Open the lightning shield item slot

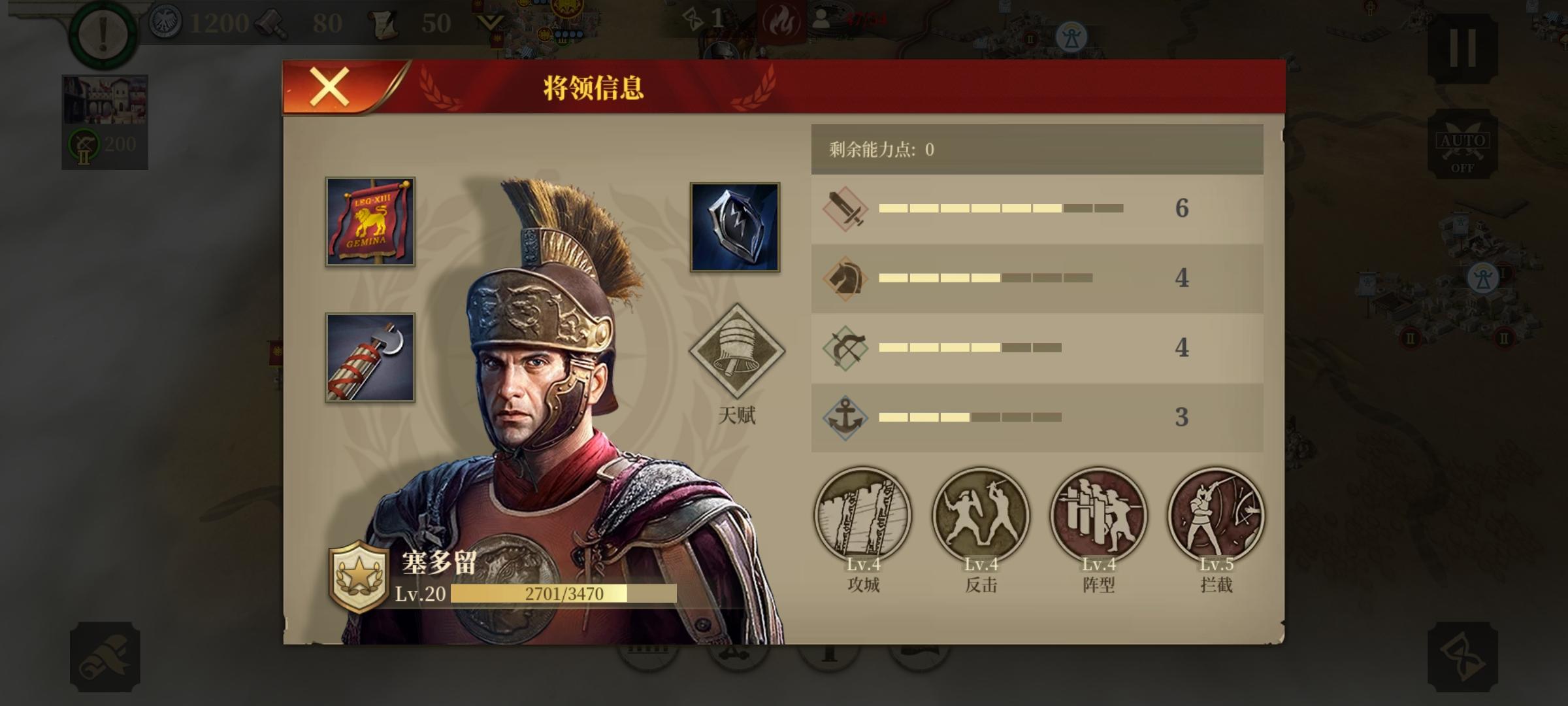[735, 227]
